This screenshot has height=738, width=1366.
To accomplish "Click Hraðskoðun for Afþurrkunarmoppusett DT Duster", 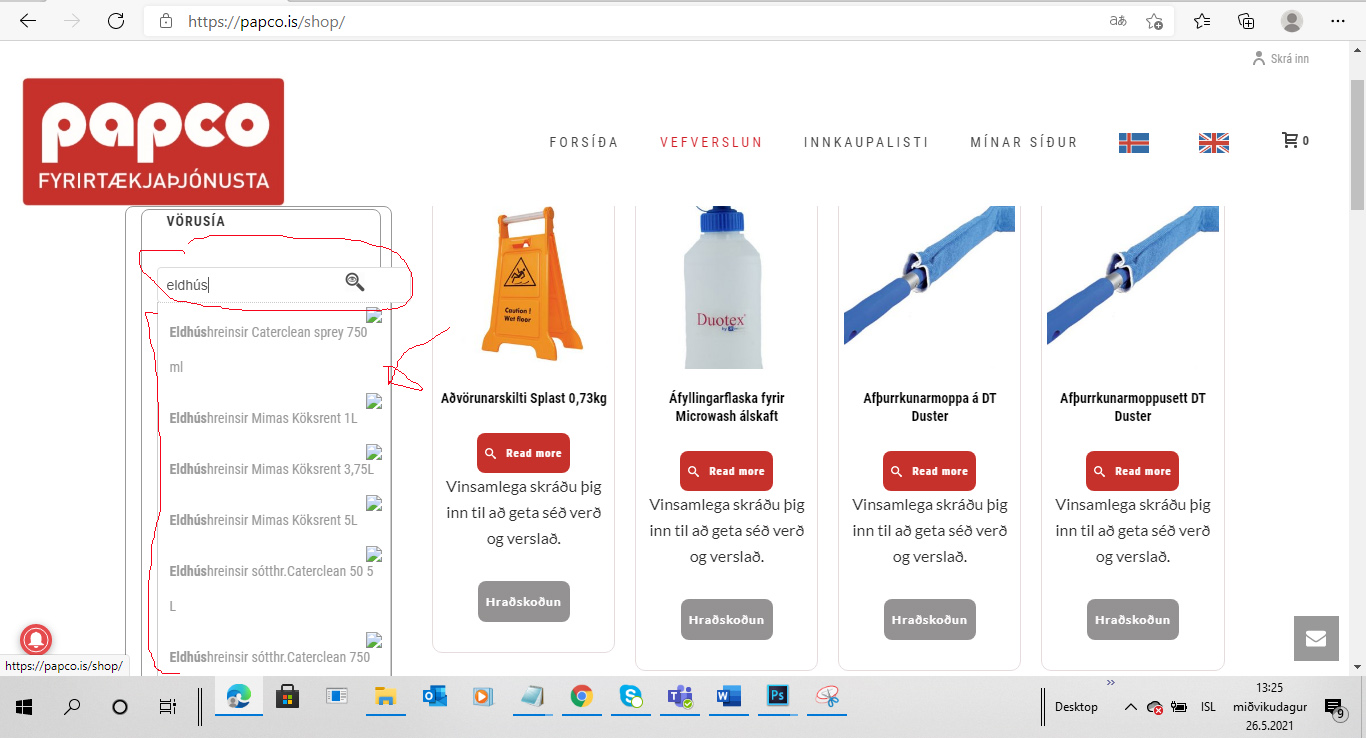I will tap(1132, 620).
